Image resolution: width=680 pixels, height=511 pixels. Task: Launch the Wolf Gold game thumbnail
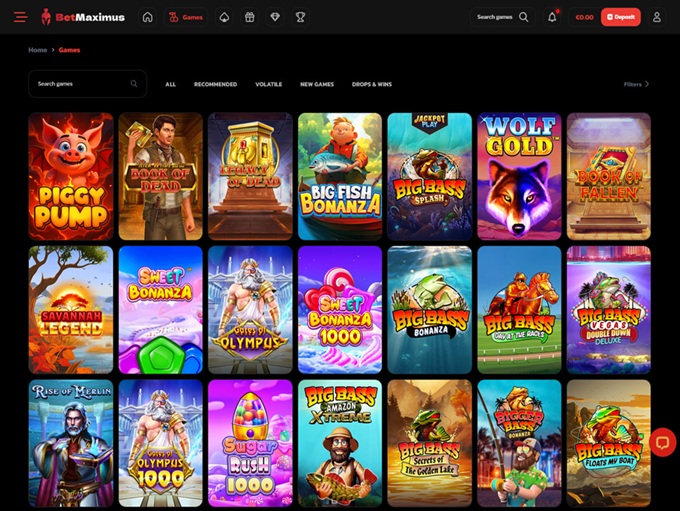pyautogui.click(x=519, y=176)
